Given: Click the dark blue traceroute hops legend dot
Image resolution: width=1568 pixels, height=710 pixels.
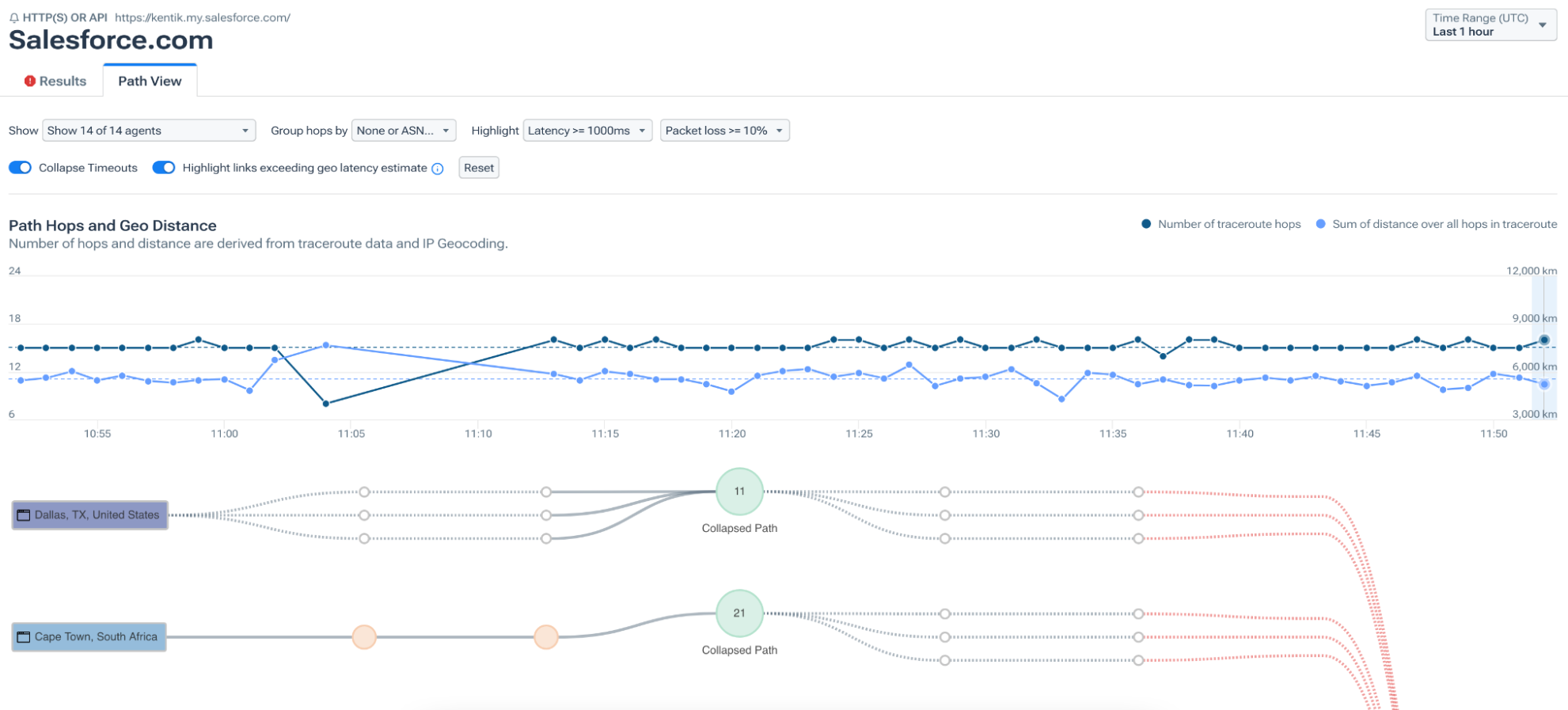Looking at the screenshot, I should [1146, 224].
